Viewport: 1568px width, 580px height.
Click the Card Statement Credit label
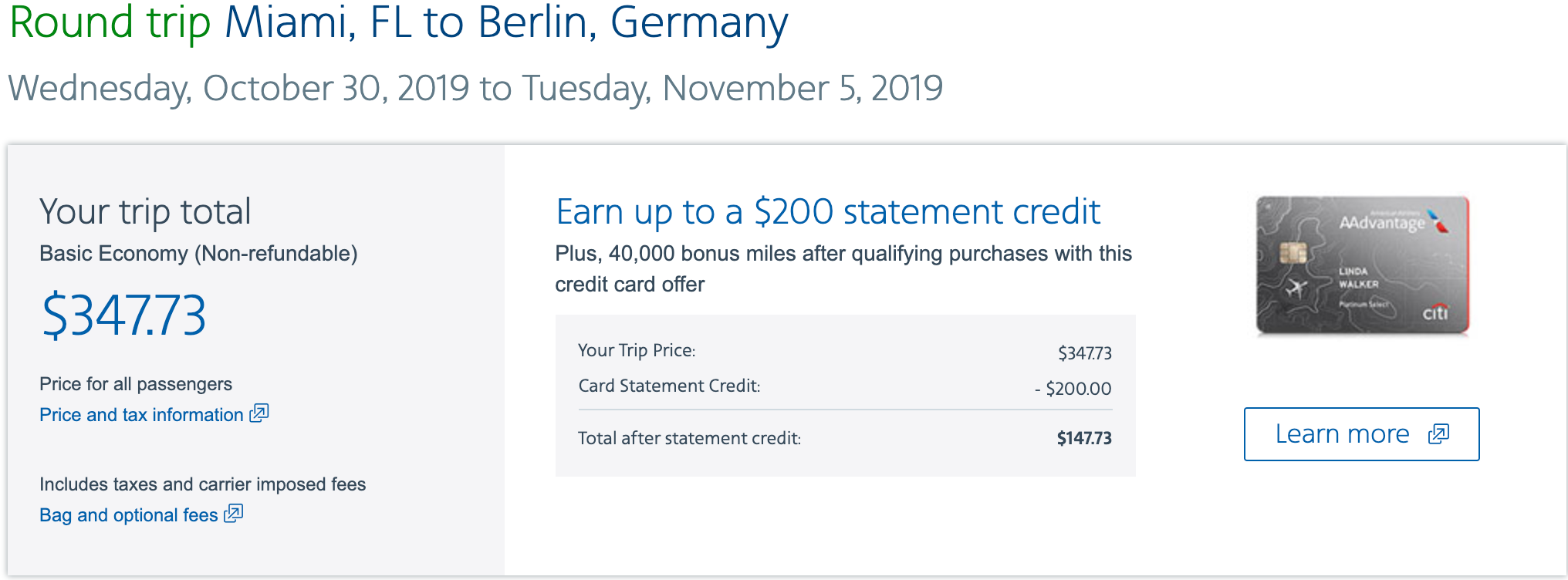tap(669, 386)
